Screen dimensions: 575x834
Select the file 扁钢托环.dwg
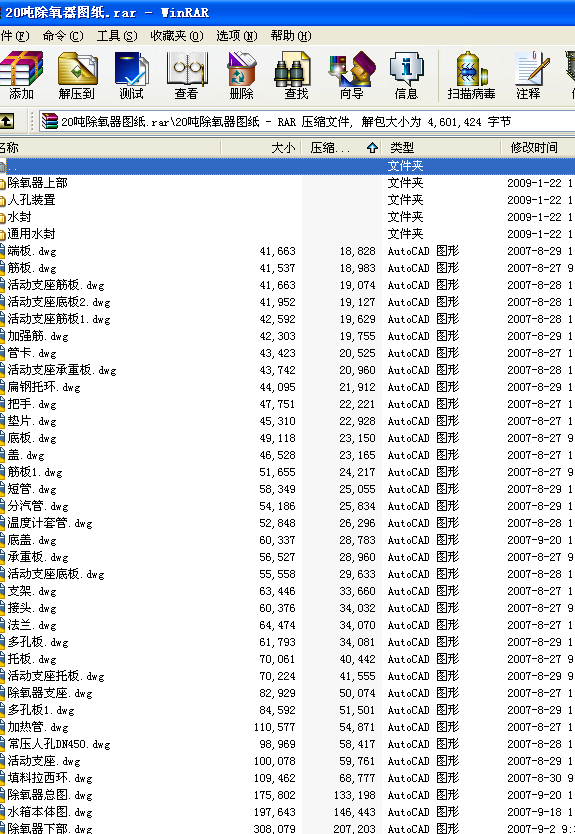pos(44,387)
